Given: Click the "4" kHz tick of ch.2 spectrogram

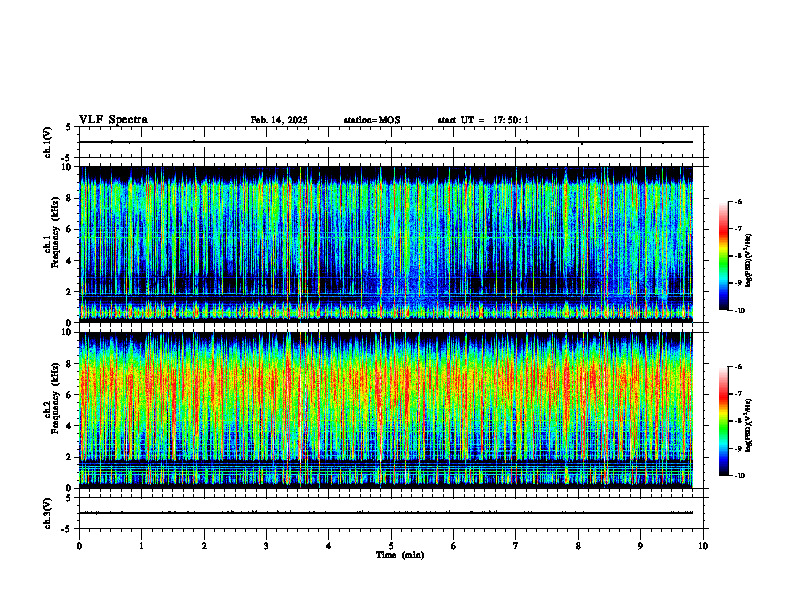Looking at the screenshot, I should coord(71,426).
